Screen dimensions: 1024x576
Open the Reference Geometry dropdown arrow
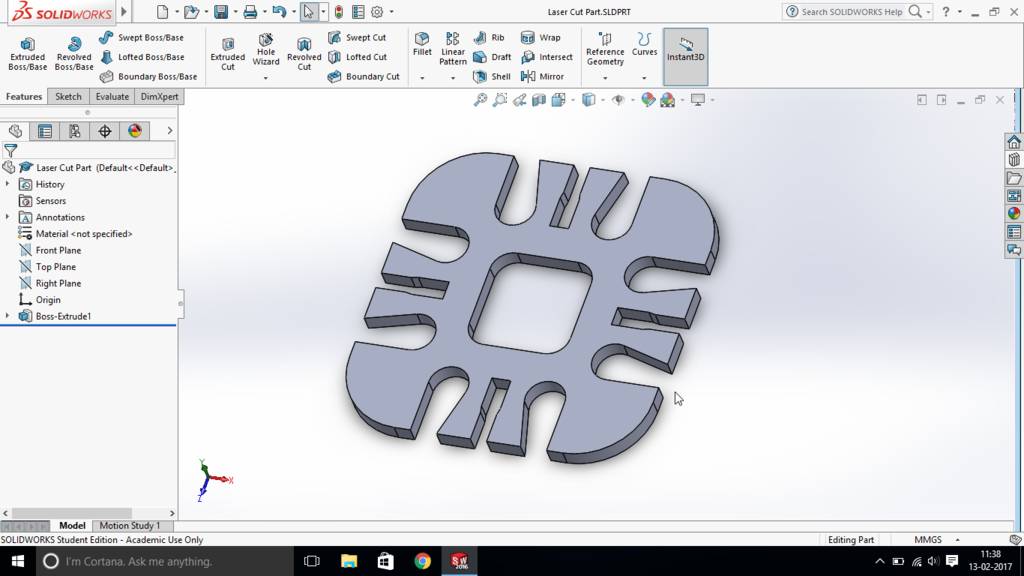click(605, 78)
